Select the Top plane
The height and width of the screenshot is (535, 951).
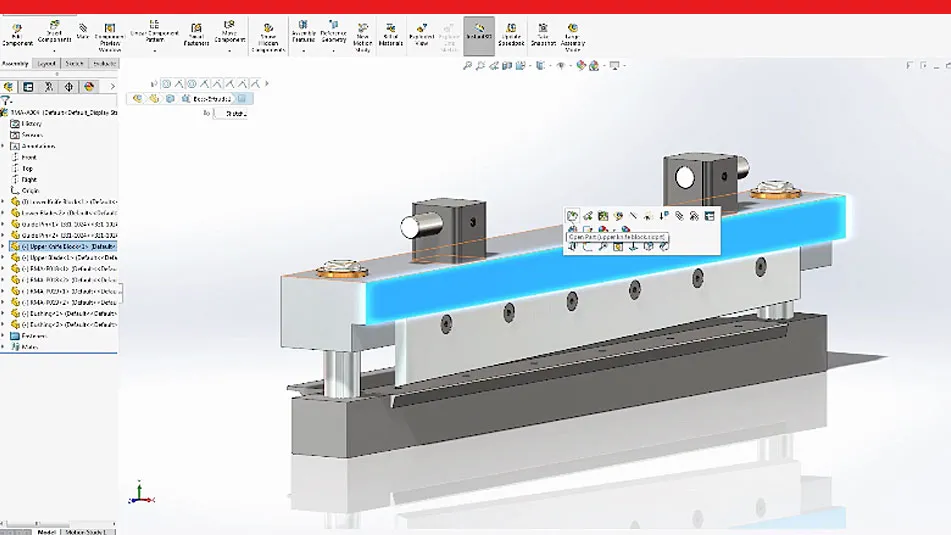point(22,169)
